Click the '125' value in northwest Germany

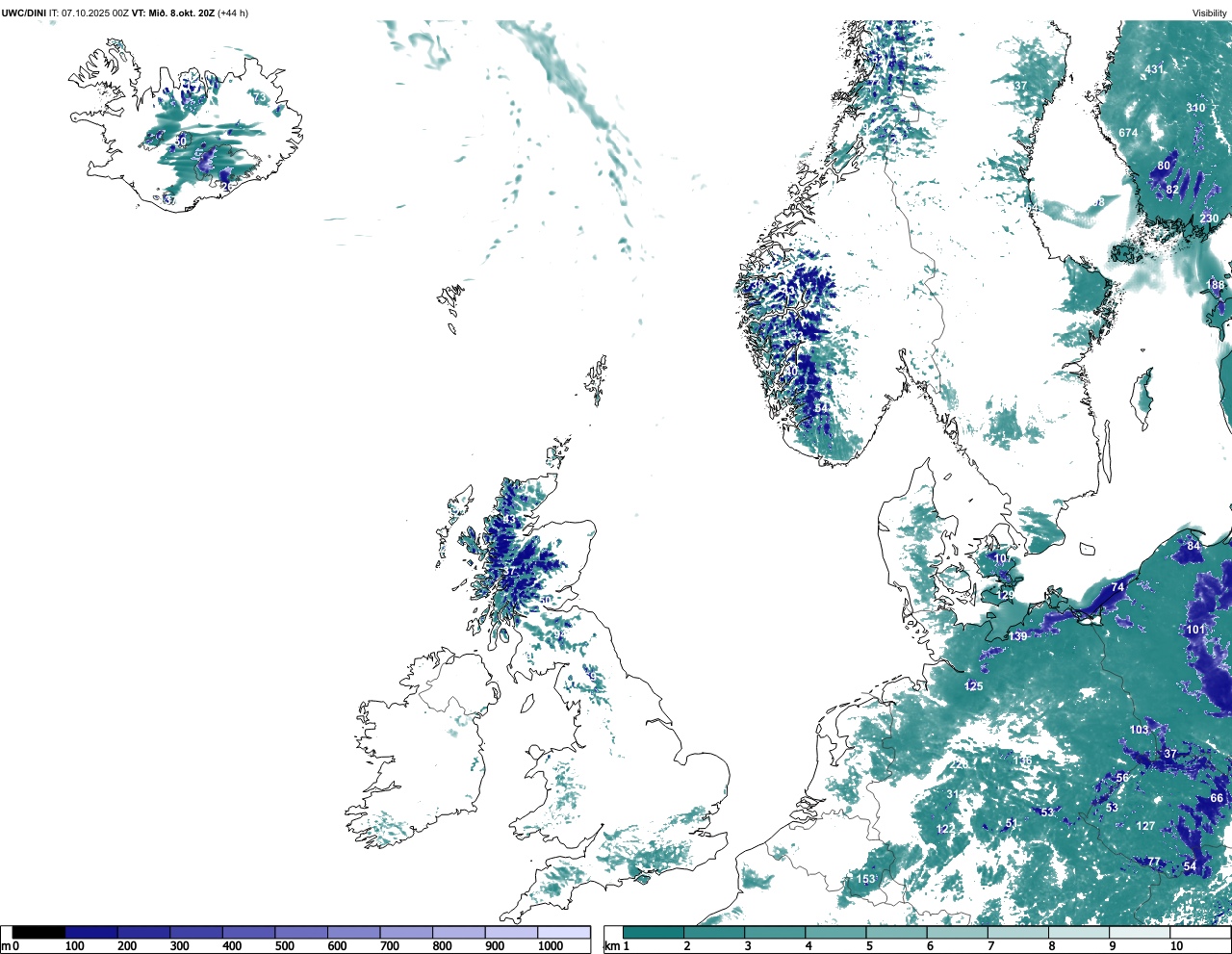[974, 686]
